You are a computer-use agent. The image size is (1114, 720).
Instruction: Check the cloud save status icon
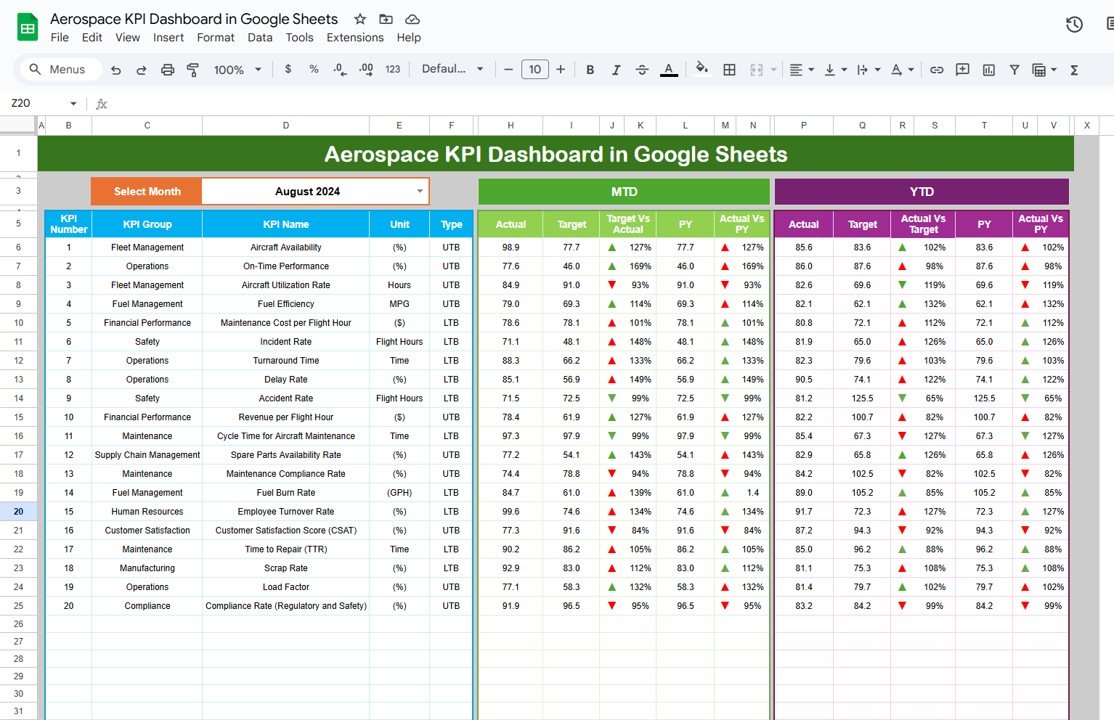[x=412, y=19]
